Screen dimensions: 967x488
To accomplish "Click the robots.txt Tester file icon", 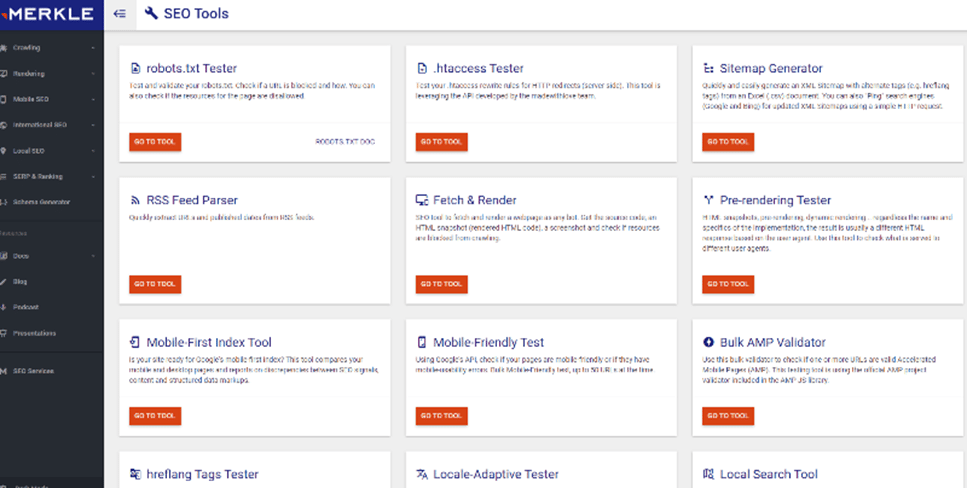I will point(135,69).
